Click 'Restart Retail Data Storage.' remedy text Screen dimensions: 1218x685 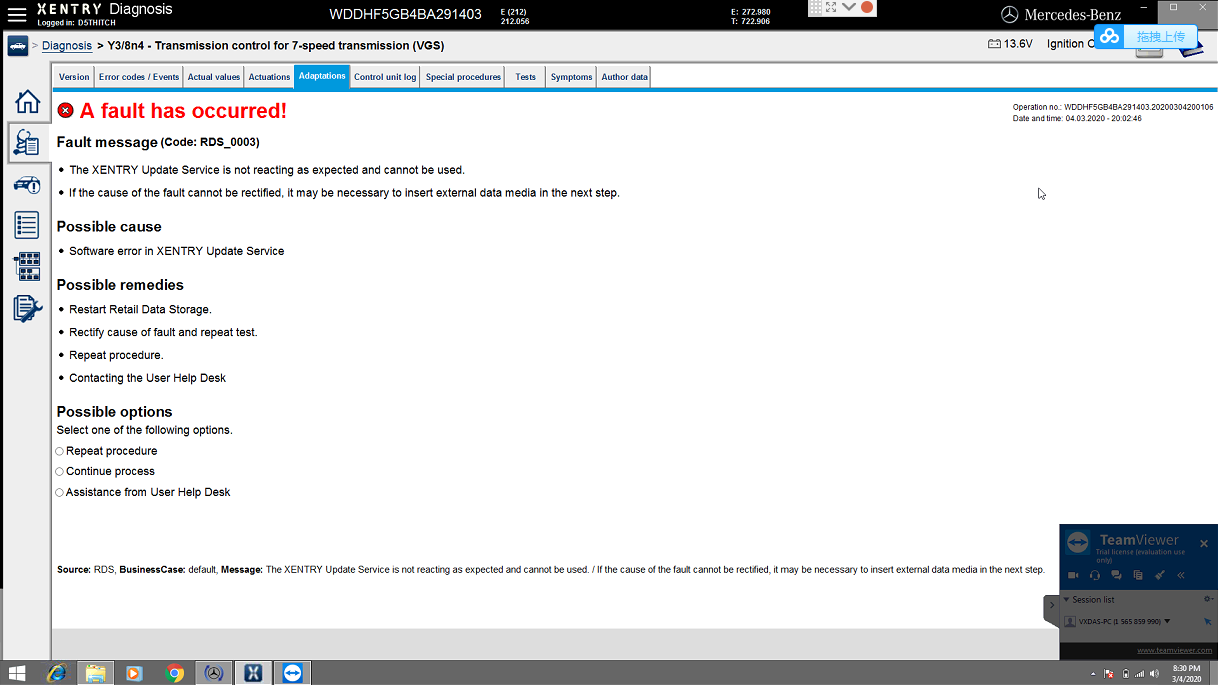click(140, 309)
